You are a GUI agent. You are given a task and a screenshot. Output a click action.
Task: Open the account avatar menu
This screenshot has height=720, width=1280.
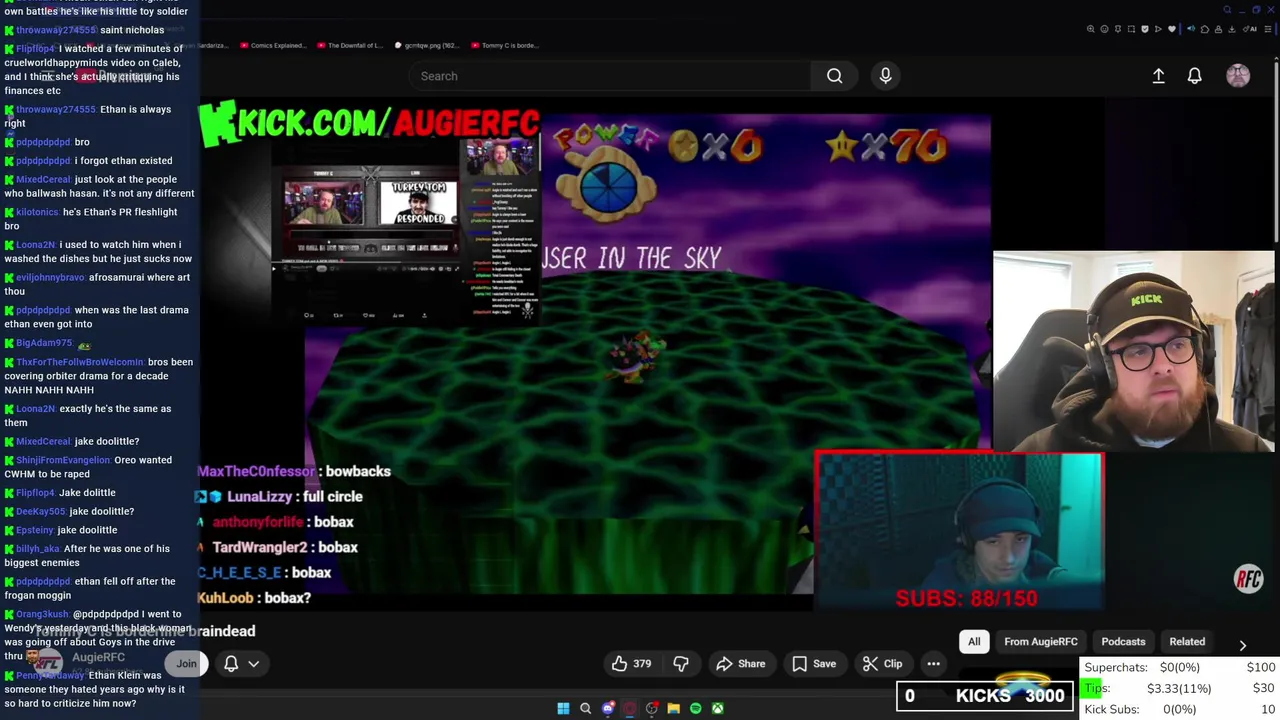1238,76
